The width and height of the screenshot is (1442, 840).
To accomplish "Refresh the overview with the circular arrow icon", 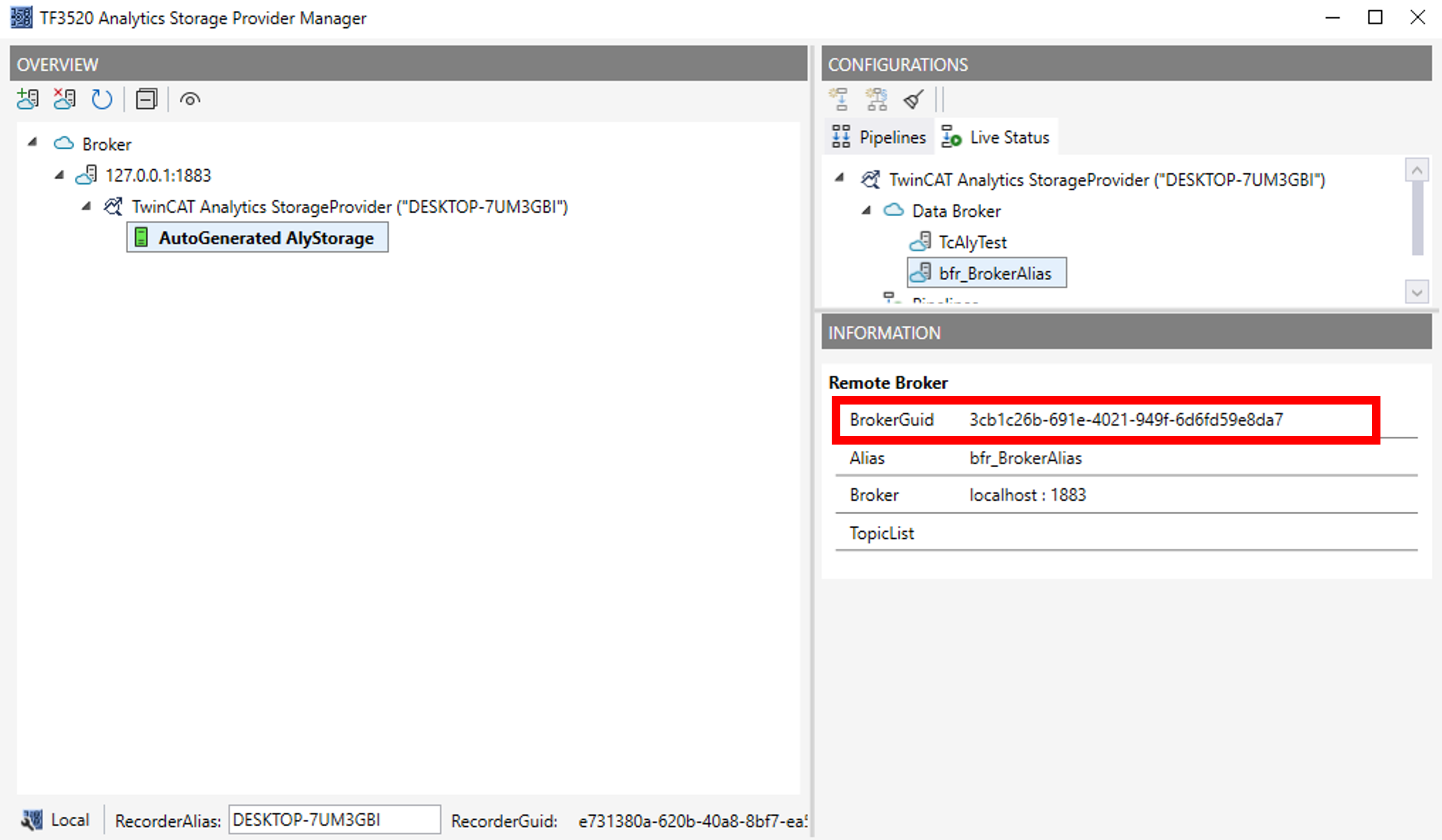I will click(x=102, y=99).
